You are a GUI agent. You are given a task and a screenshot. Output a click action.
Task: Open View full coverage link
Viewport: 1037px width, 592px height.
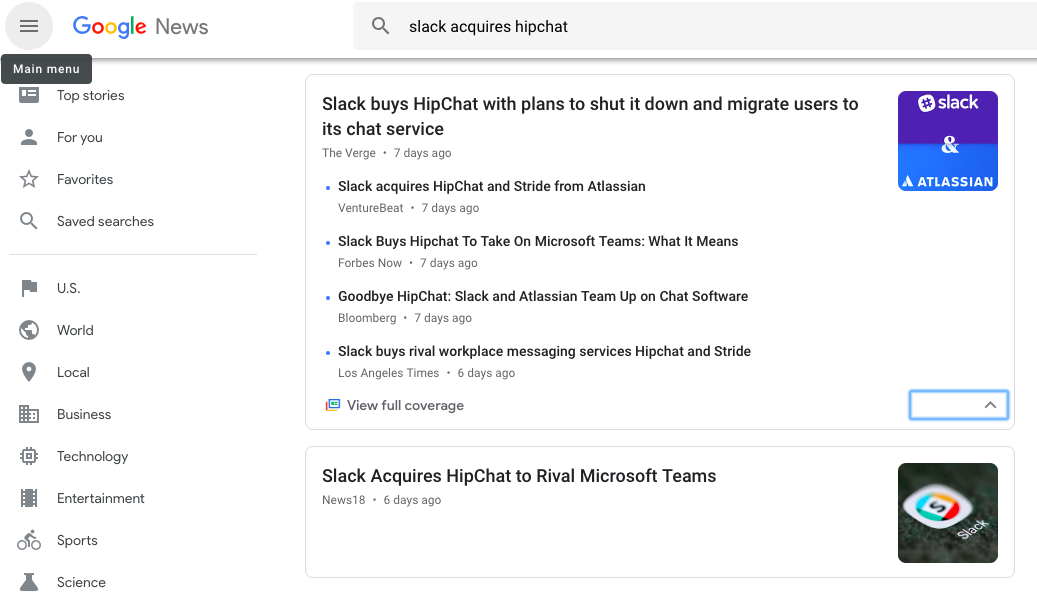point(405,405)
